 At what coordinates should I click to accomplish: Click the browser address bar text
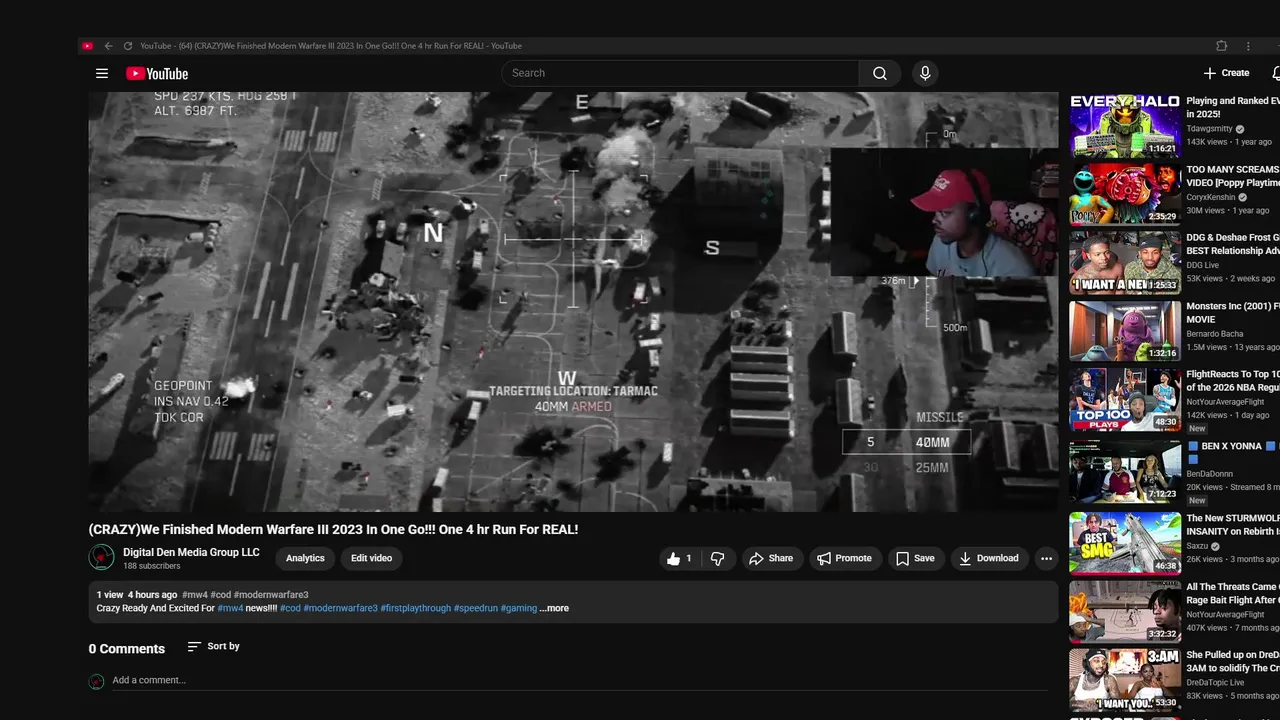tap(331, 46)
